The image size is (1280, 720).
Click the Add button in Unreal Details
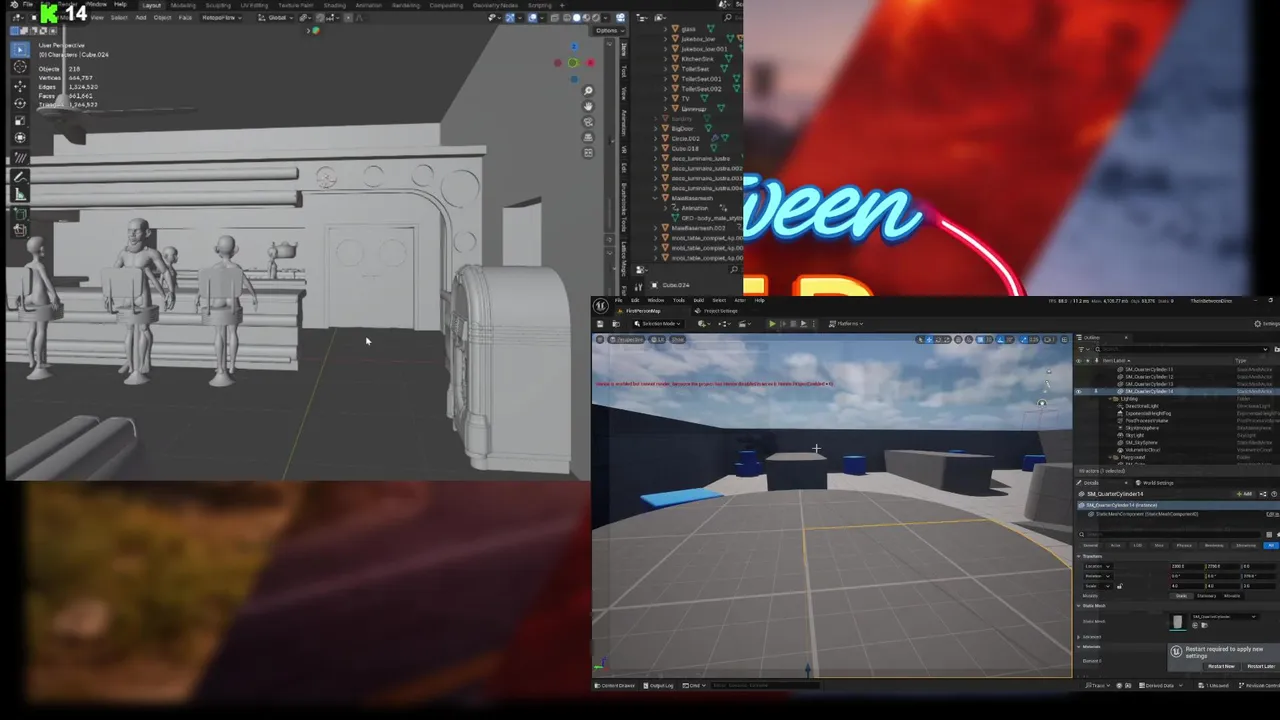click(1245, 494)
